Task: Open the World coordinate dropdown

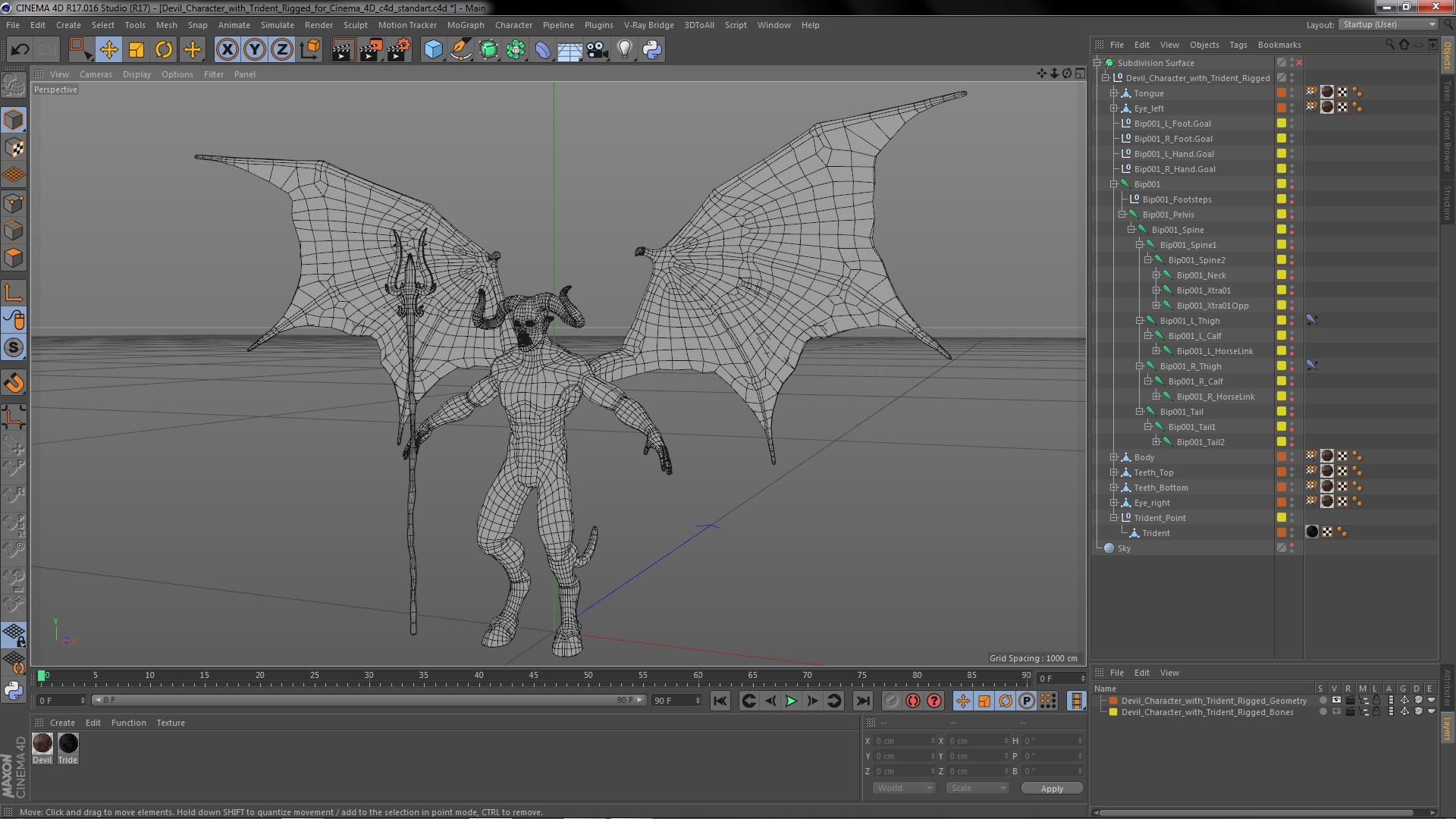Action: coord(904,788)
